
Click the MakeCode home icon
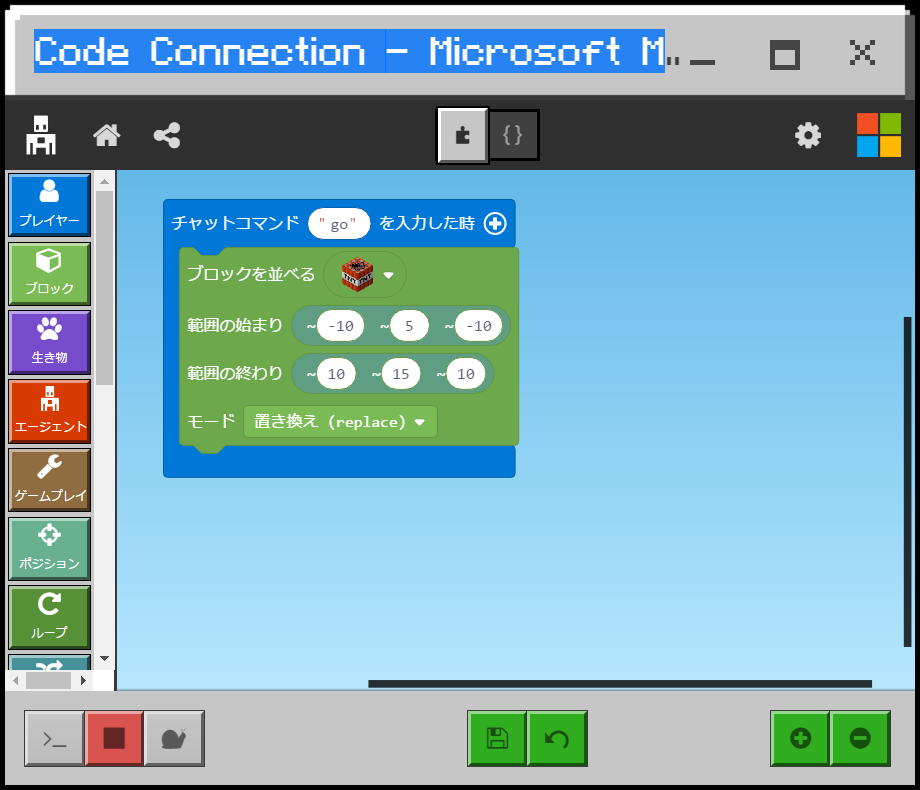(107, 133)
